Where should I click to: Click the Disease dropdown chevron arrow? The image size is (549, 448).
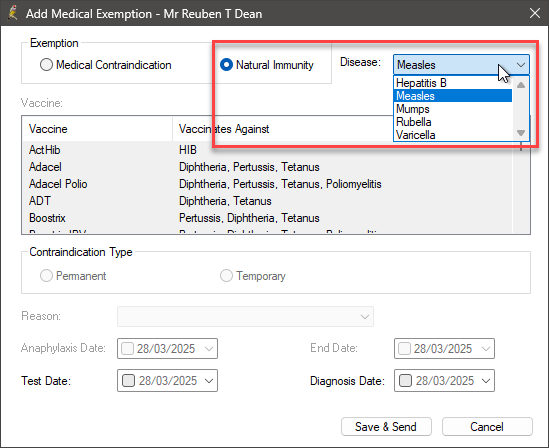(521, 65)
